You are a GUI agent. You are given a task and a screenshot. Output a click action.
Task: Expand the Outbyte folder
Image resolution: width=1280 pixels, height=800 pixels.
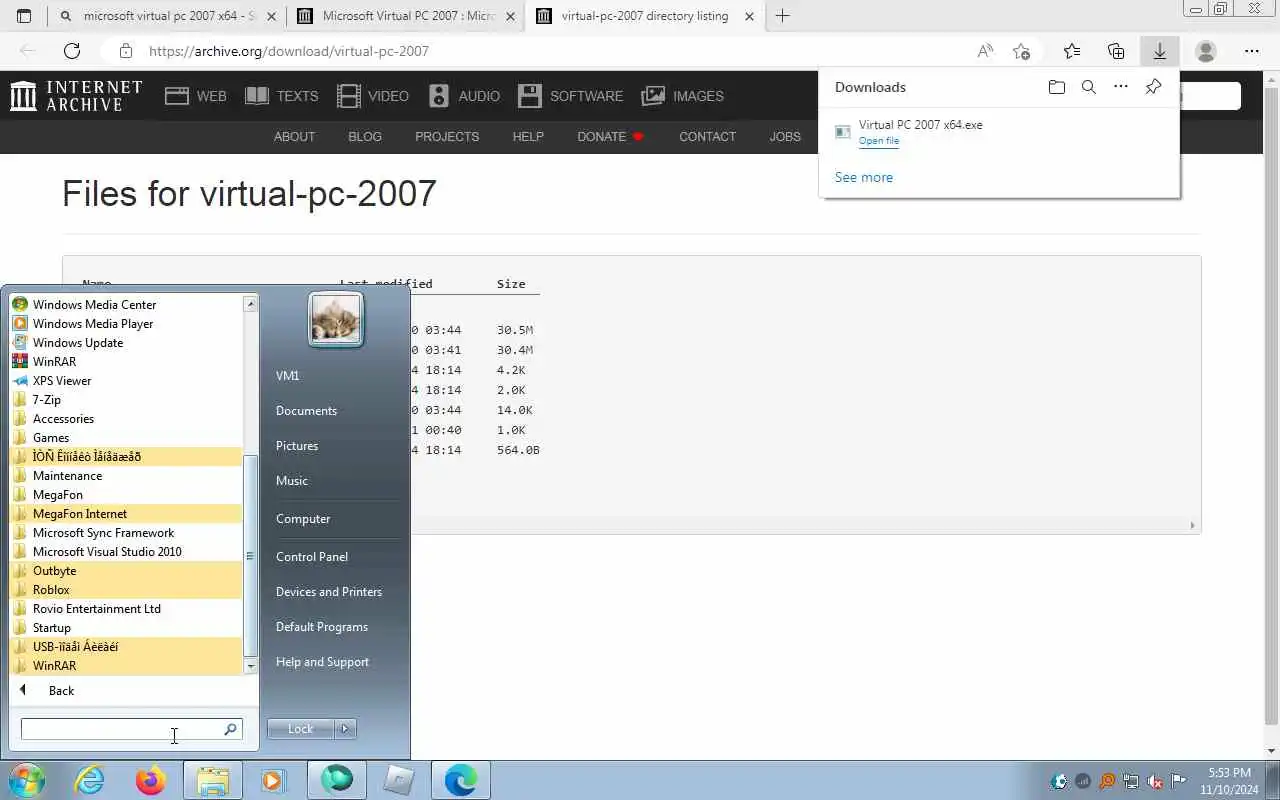click(x=126, y=570)
